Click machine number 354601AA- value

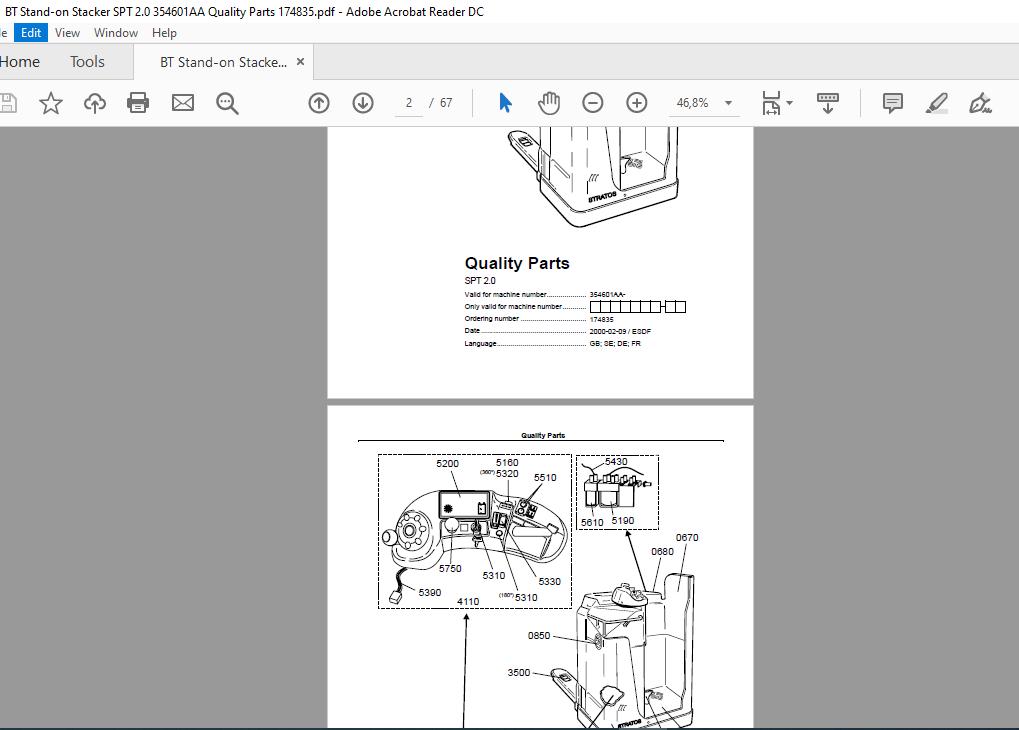click(607, 294)
